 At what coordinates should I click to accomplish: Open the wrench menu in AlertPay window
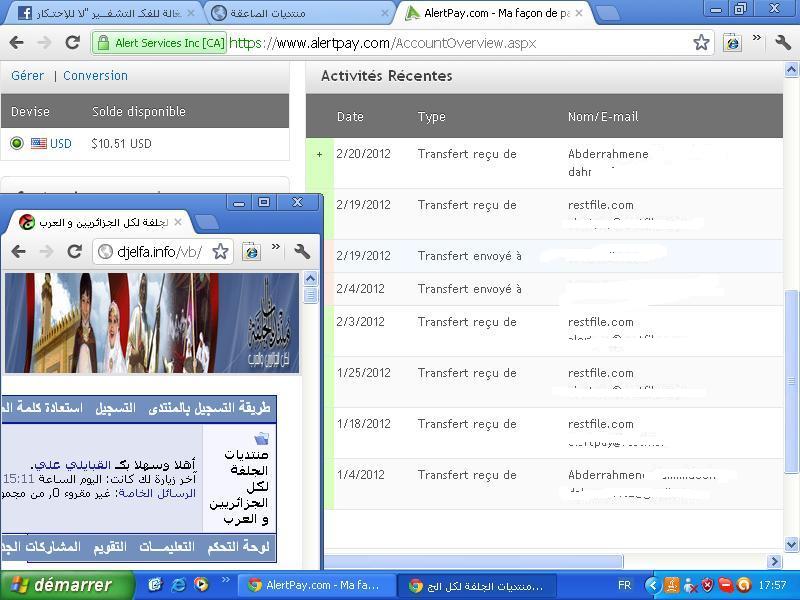coord(782,42)
